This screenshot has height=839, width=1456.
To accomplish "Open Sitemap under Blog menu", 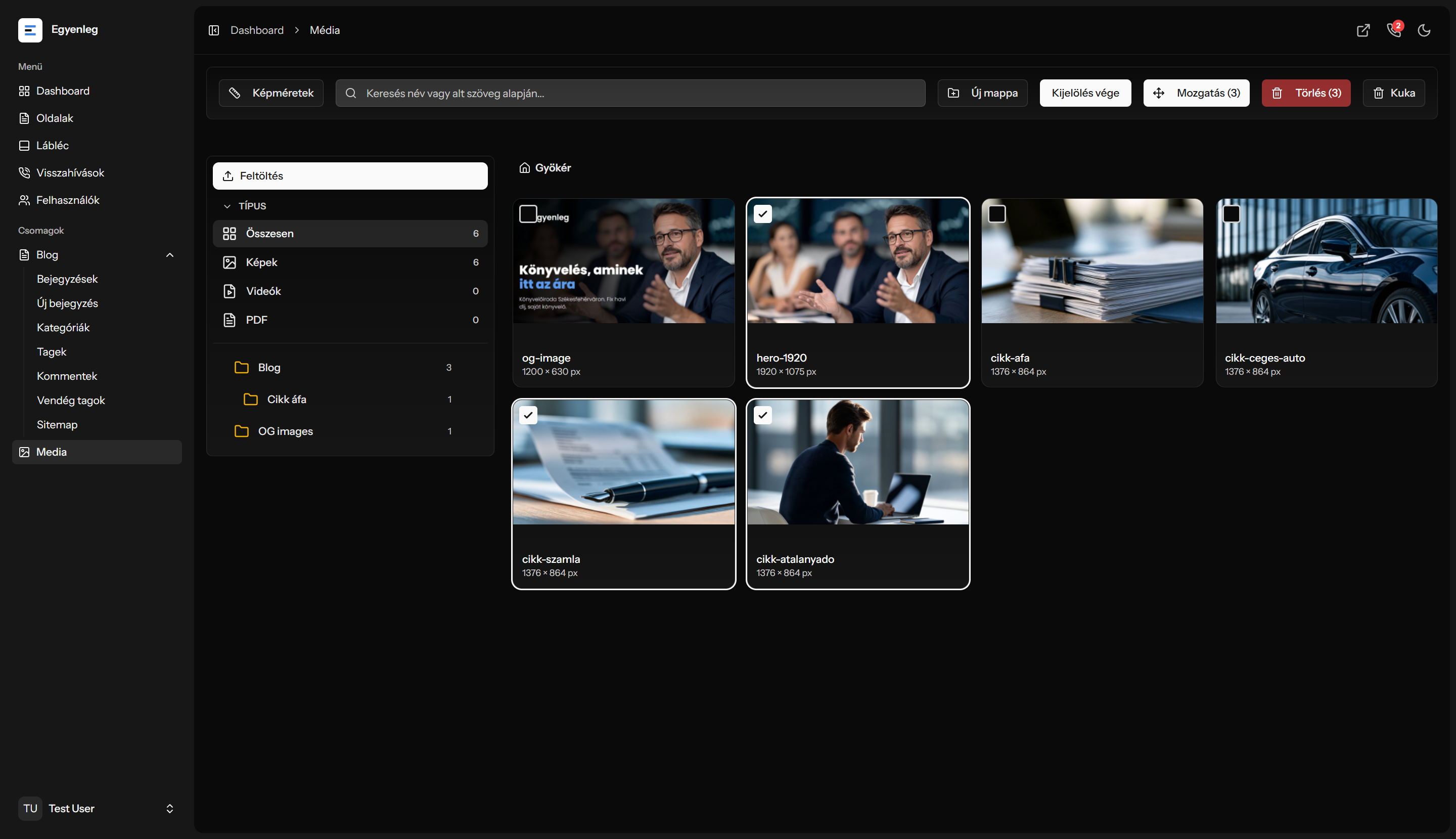I will [57, 425].
